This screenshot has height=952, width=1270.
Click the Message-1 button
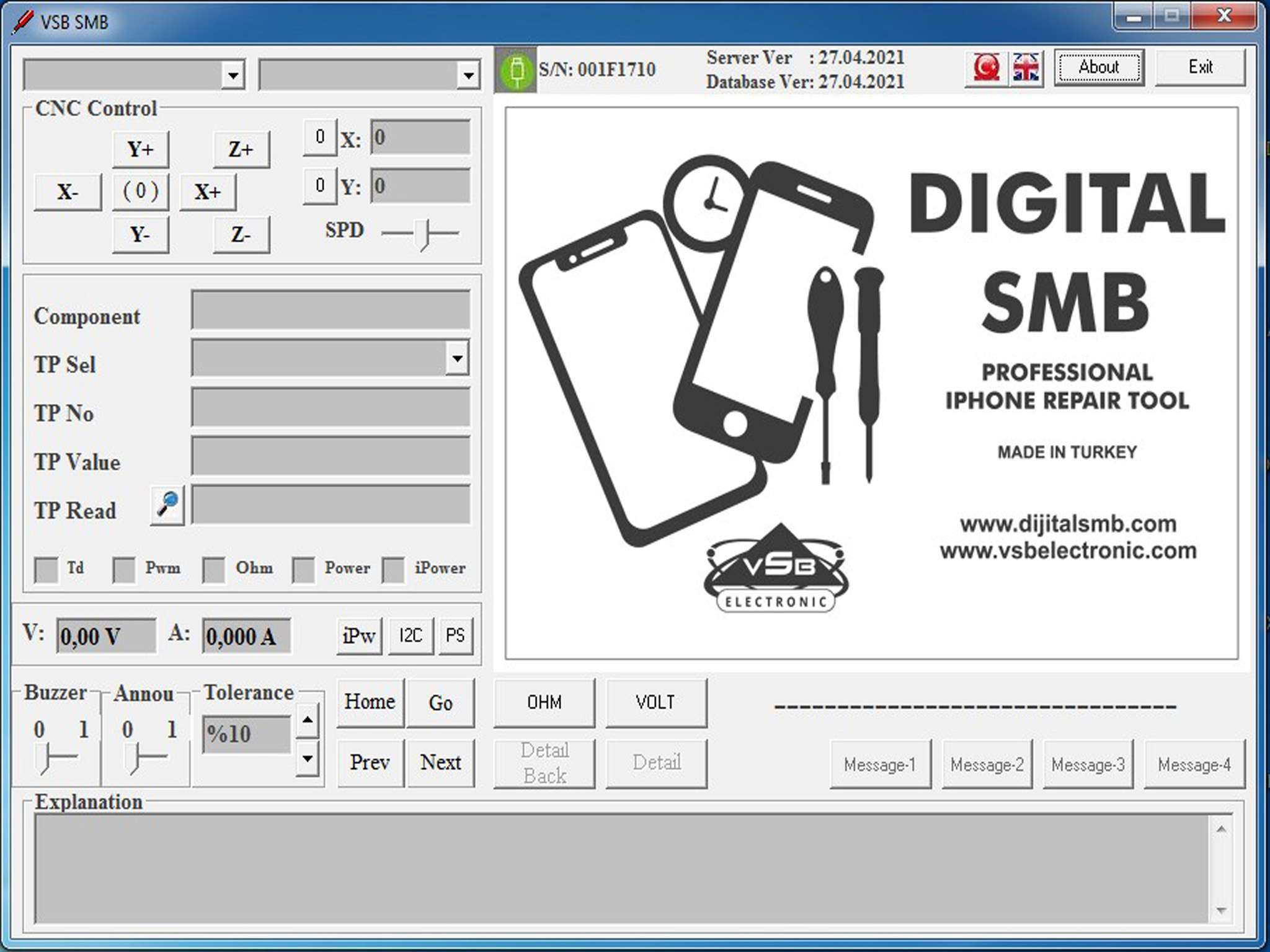coord(880,764)
